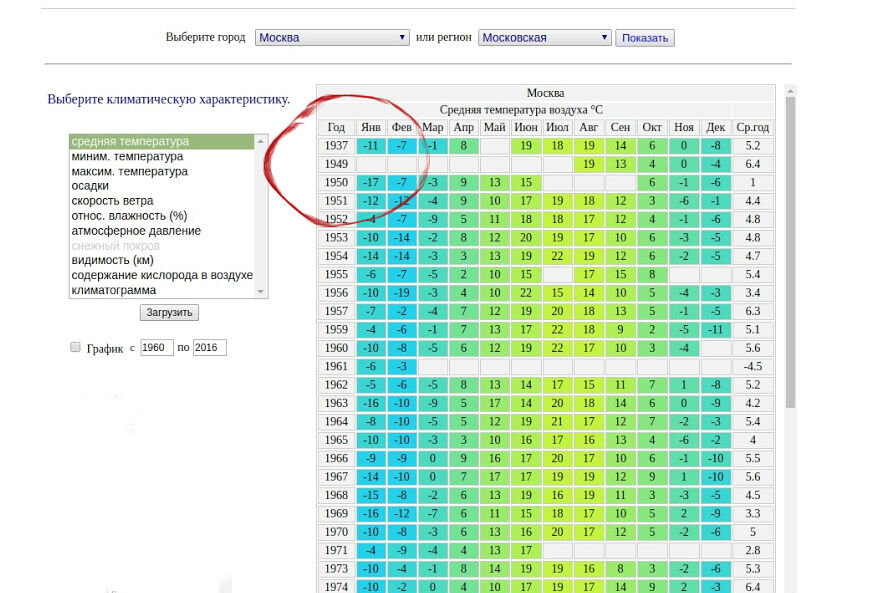Select средняя температура in the list
Image resolution: width=896 pixels, height=593 pixels.
[x=162, y=141]
